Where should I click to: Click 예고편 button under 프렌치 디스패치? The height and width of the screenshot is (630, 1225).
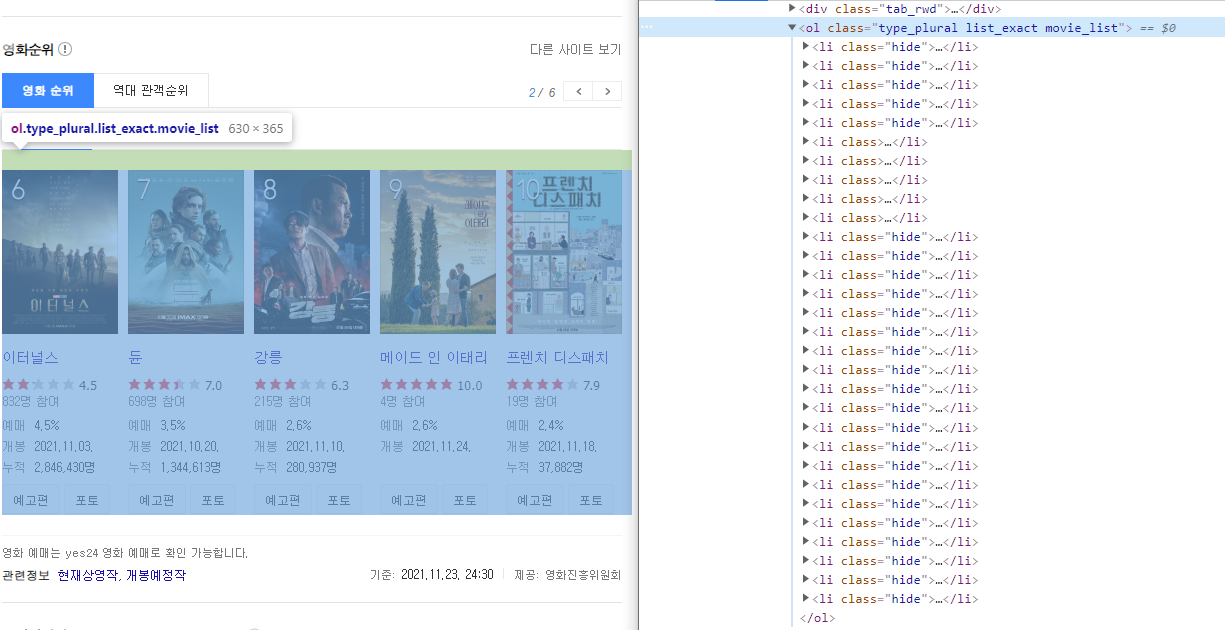[534, 500]
